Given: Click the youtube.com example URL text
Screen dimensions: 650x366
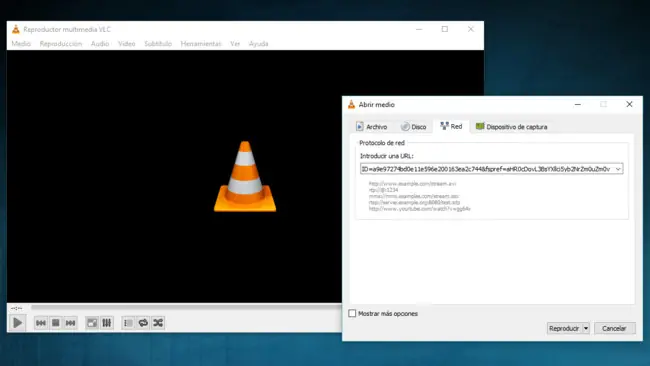Looking at the screenshot, I should 420,209.
